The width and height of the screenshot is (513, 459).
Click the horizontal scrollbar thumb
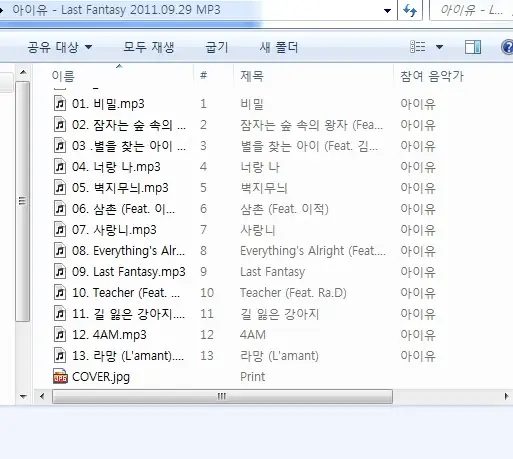(x=222, y=396)
